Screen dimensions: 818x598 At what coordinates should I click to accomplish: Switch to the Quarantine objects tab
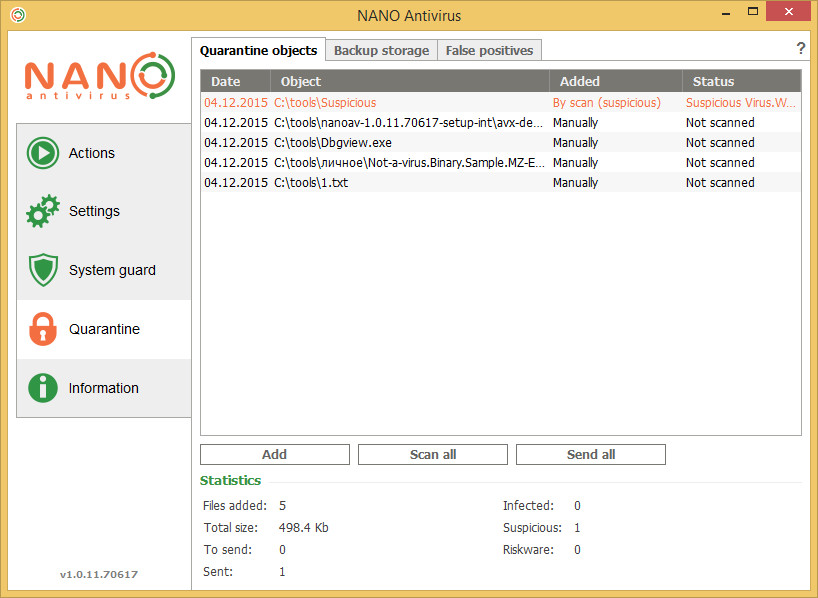click(x=258, y=50)
